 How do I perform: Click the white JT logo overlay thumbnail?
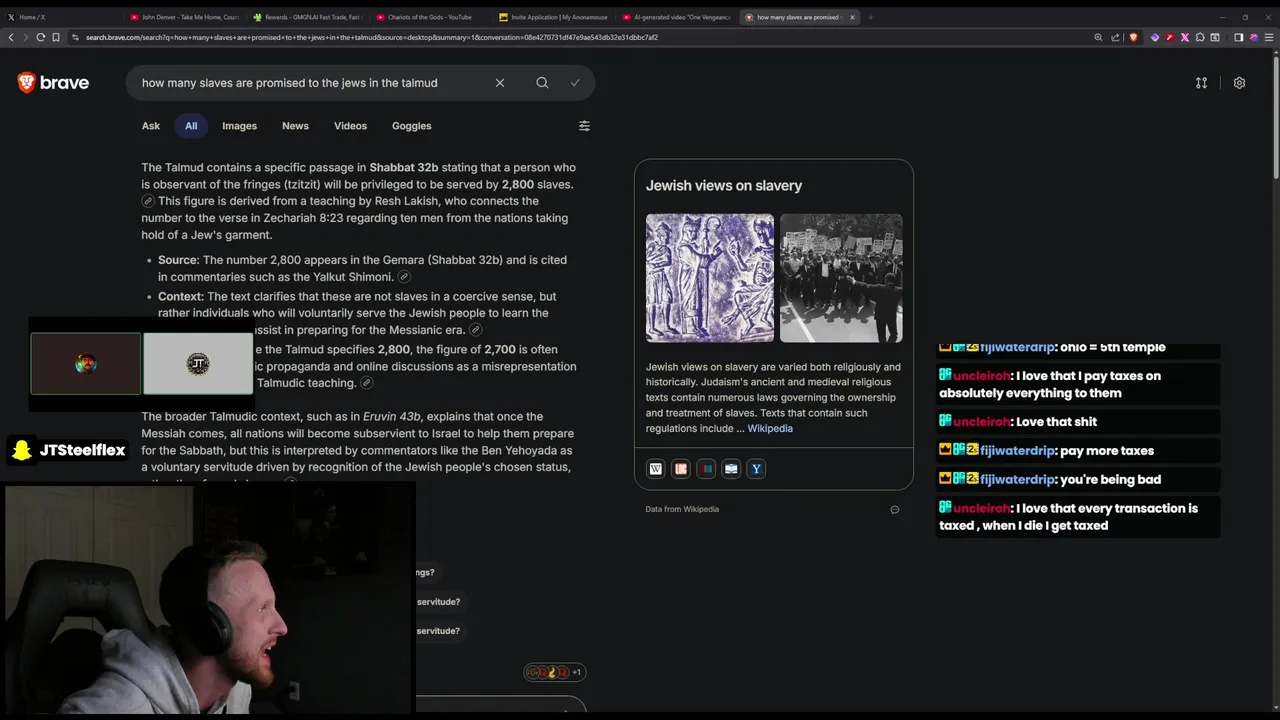(x=198, y=364)
